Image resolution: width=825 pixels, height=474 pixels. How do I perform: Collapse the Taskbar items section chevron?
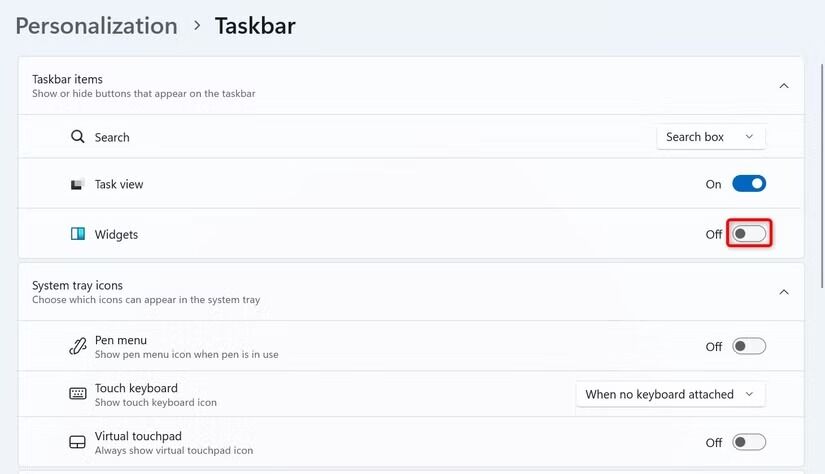tap(784, 86)
